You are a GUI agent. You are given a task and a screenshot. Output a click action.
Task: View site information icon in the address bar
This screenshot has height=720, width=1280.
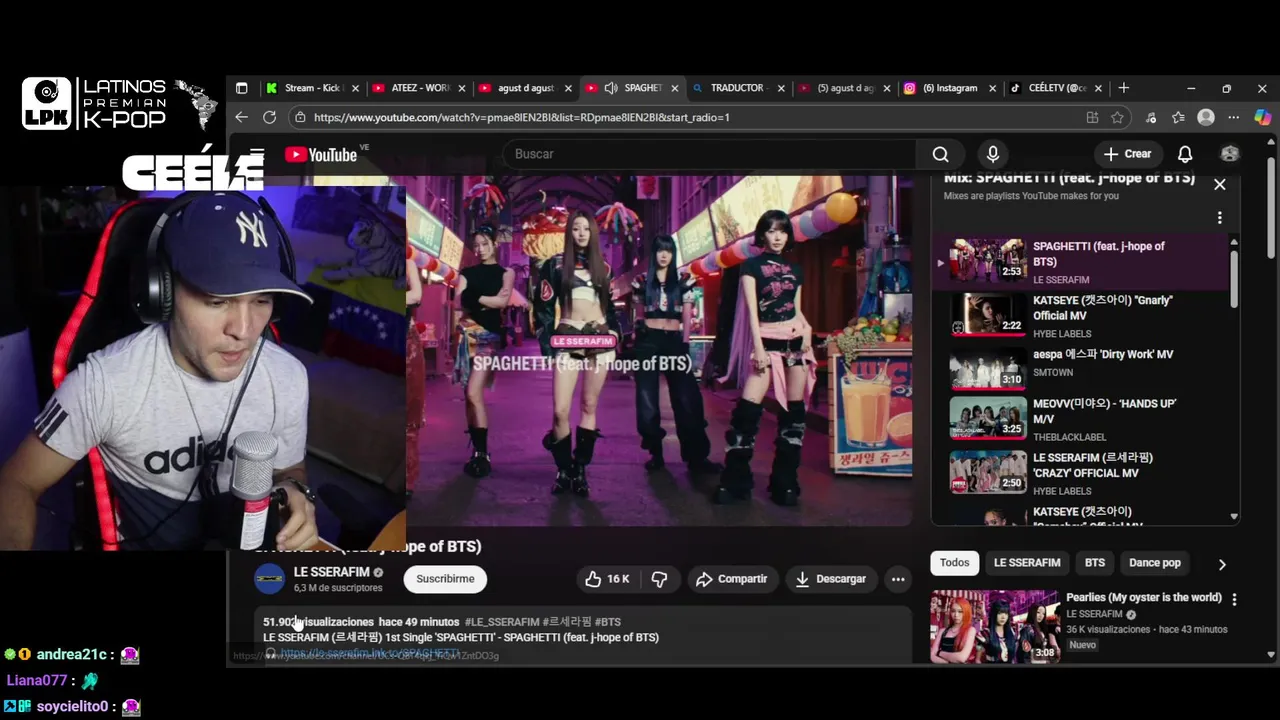[x=299, y=117]
